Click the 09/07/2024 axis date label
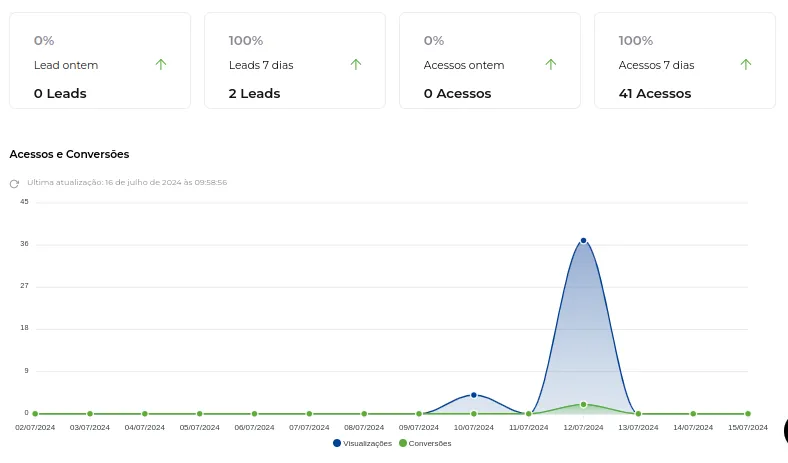Viewport: 788px width, 463px height. tap(419, 427)
